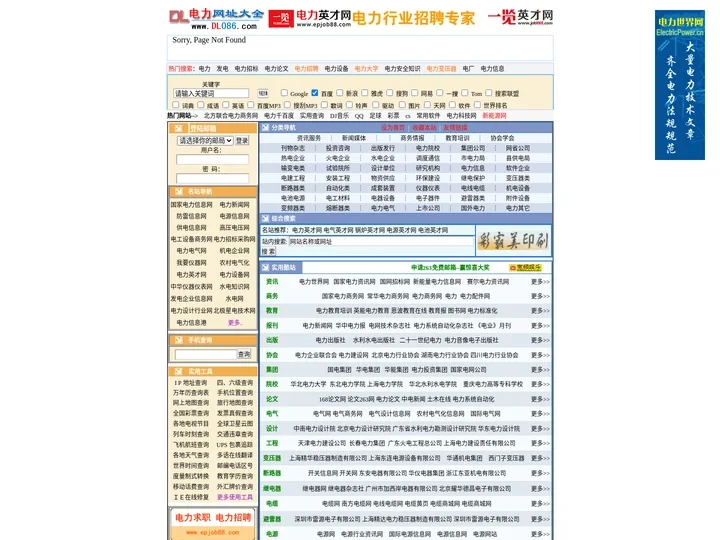Open the 请选择你的邮箱 dropdown
This screenshot has width=720, height=540.
pos(205,141)
